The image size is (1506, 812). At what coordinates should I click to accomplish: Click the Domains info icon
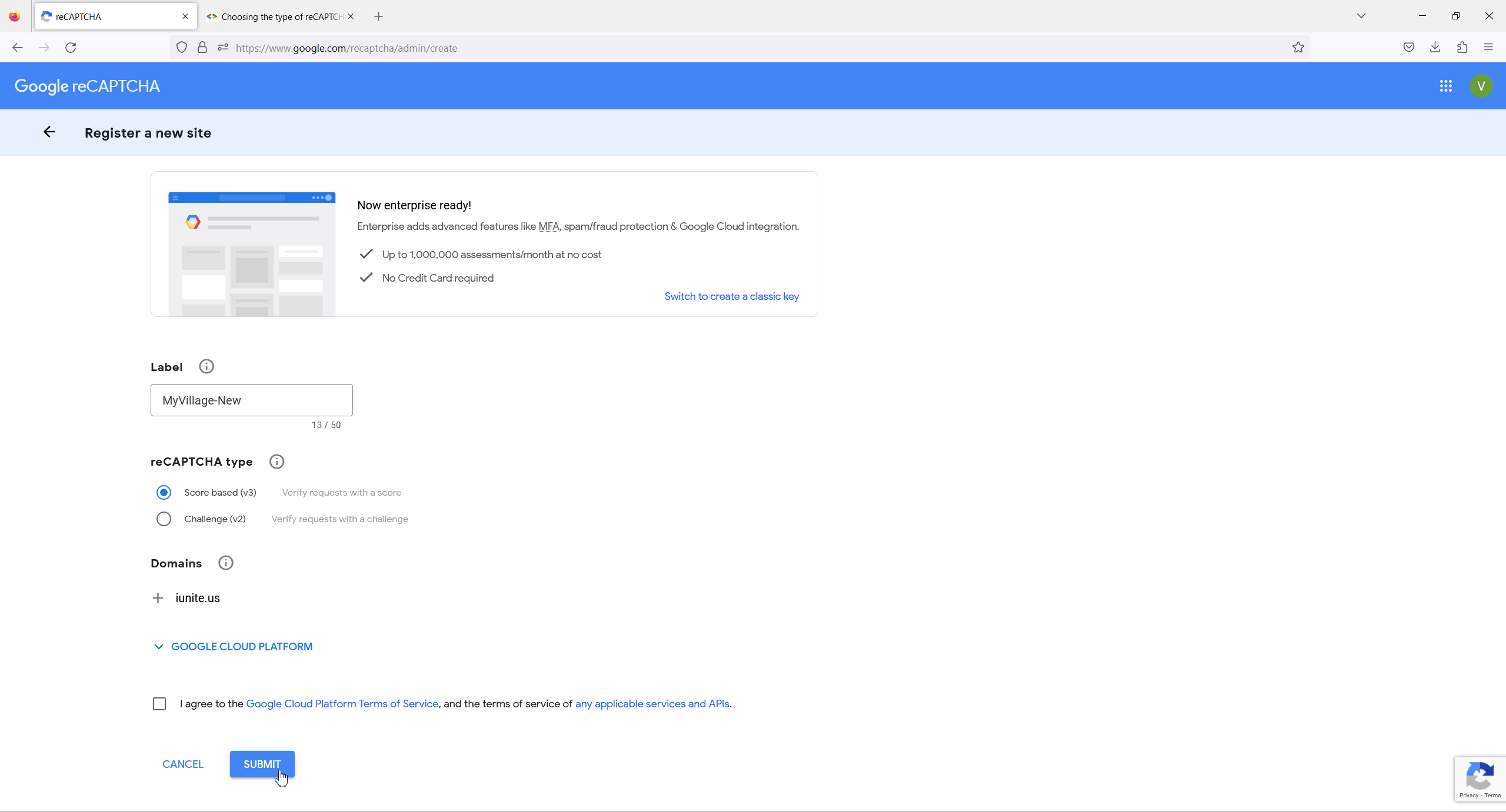(225, 563)
